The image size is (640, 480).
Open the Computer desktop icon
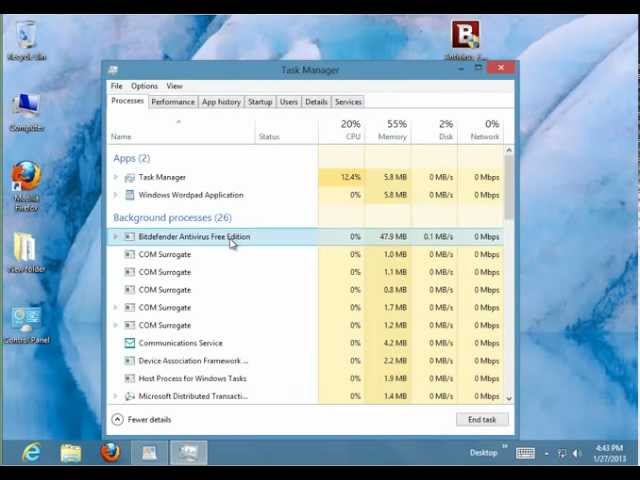[27, 113]
